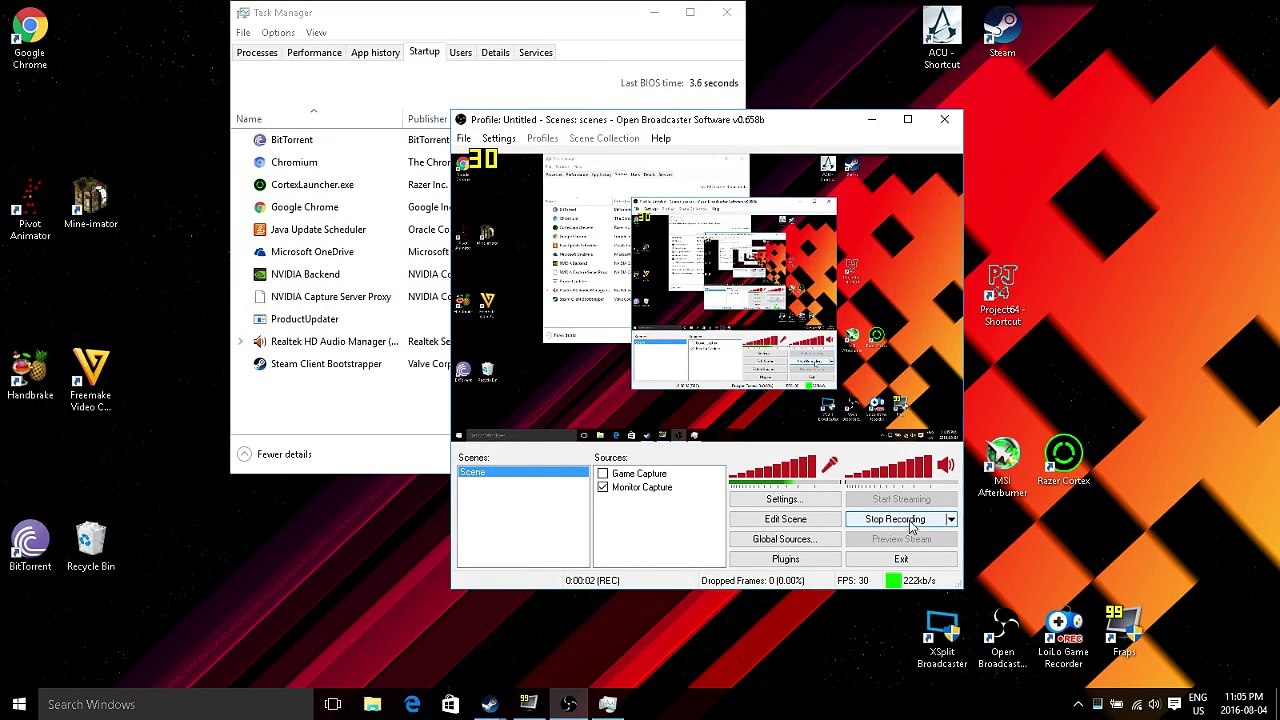Click the OBS Settings... button
1280x720 pixels.
click(x=785, y=499)
